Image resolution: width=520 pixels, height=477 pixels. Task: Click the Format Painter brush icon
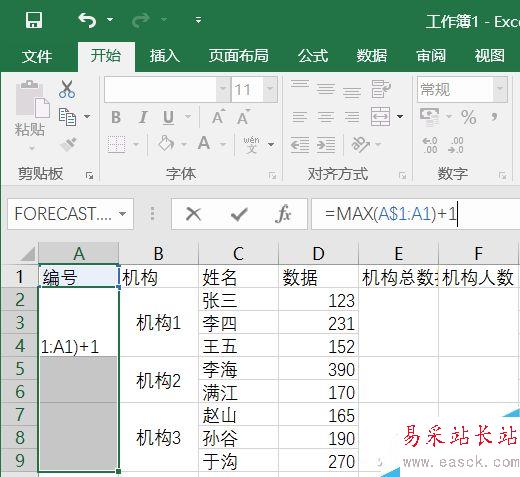(x=68, y=144)
